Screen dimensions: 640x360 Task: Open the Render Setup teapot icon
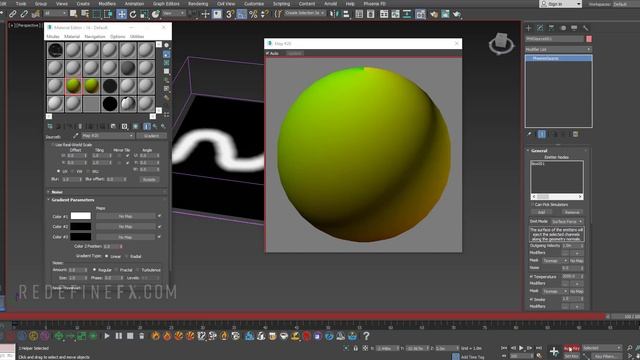coord(433,14)
